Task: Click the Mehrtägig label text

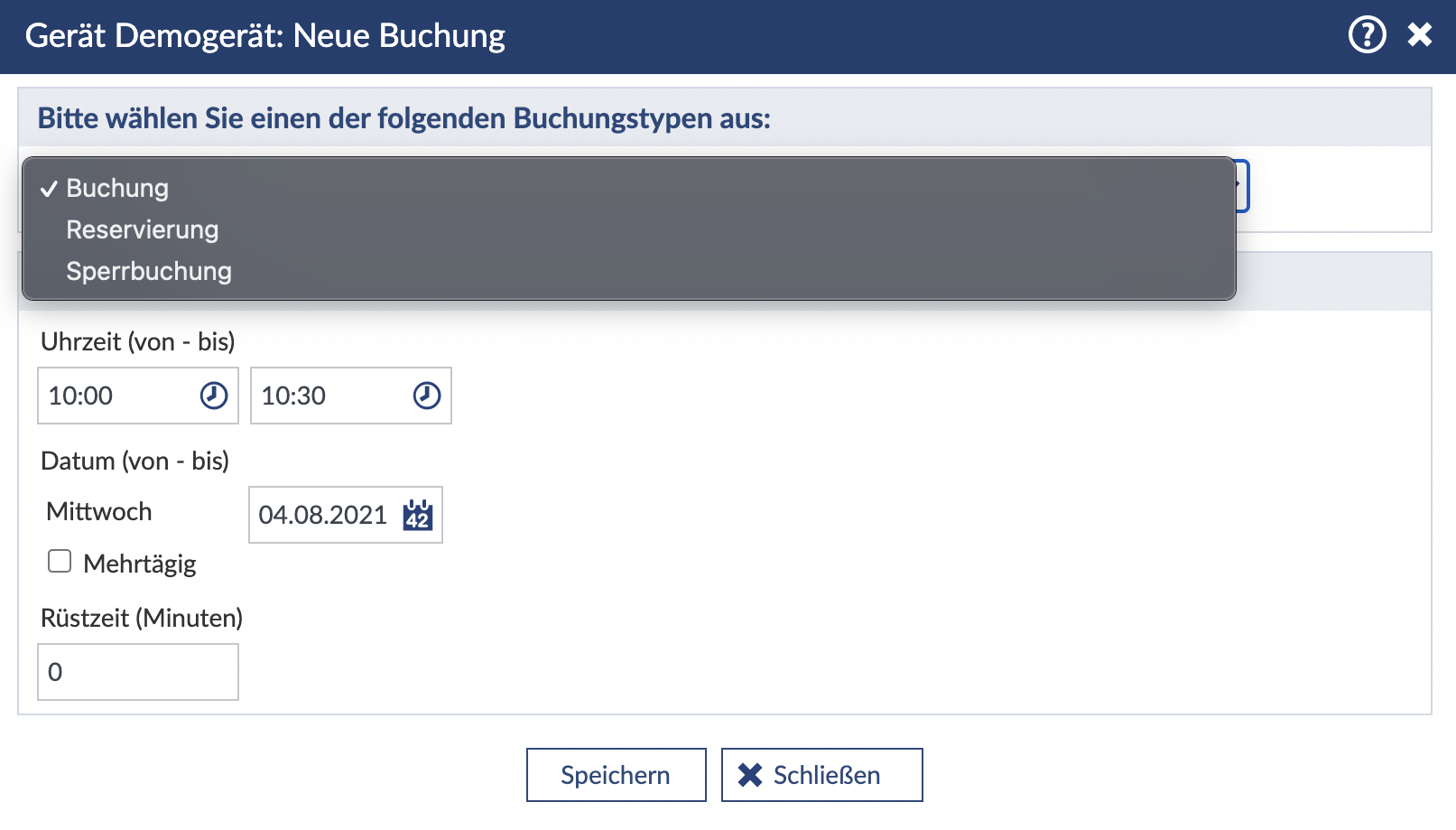Action: click(x=140, y=564)
